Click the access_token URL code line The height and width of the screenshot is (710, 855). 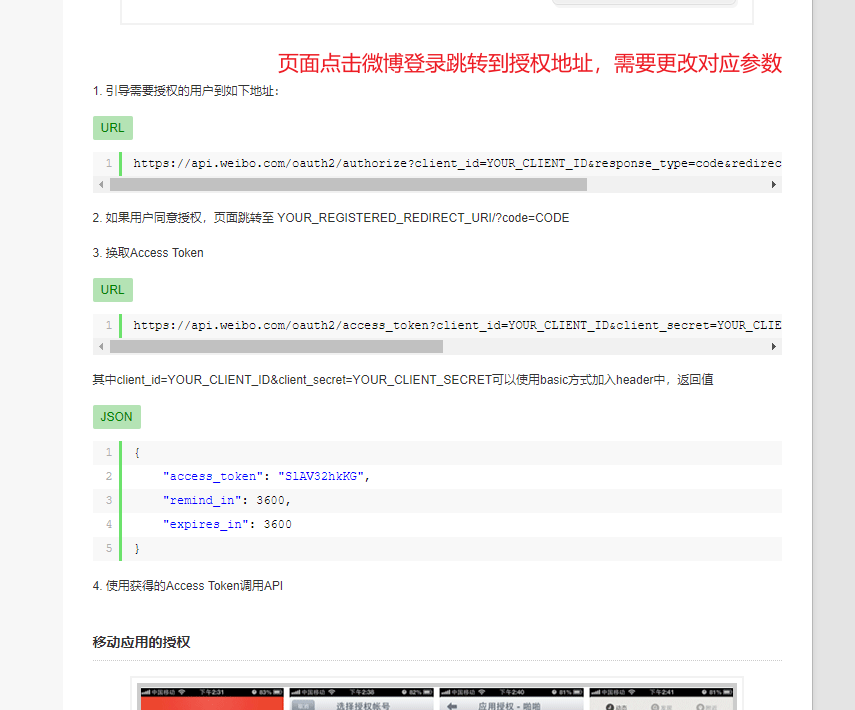(457, 326)
